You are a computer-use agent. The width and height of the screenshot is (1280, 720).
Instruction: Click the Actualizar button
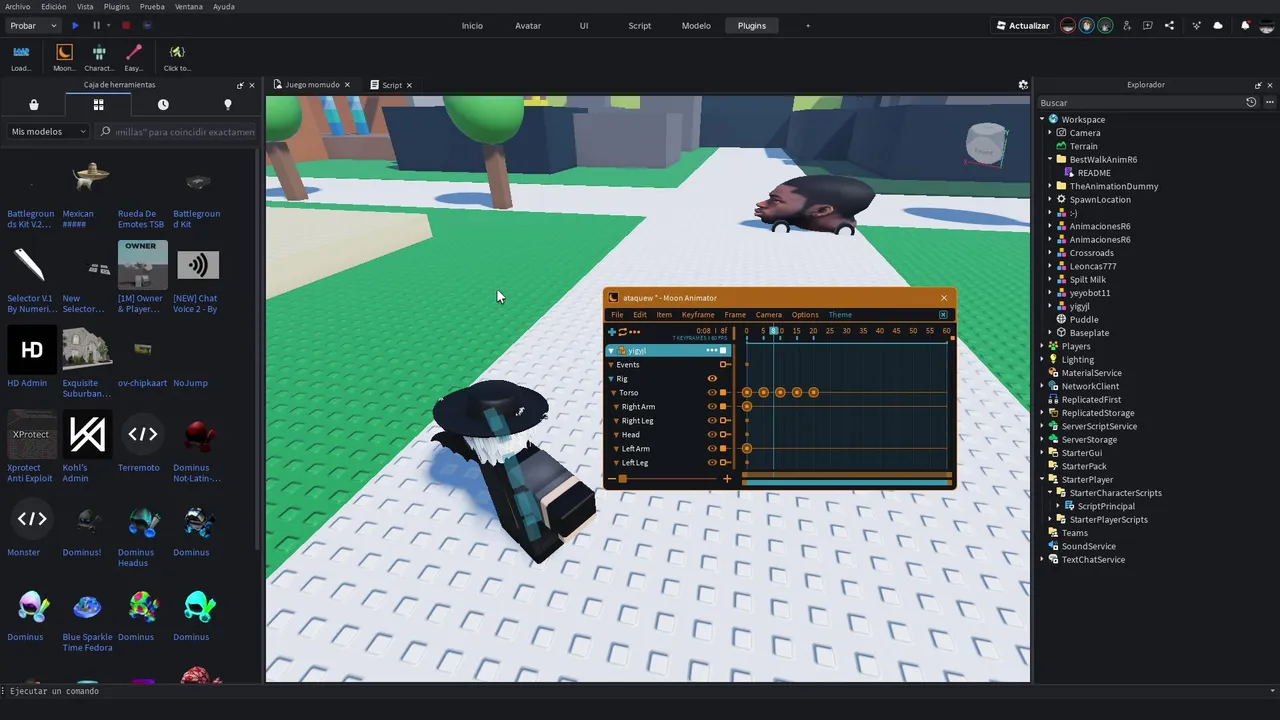pyautogui.click(x=1023, y=25)
